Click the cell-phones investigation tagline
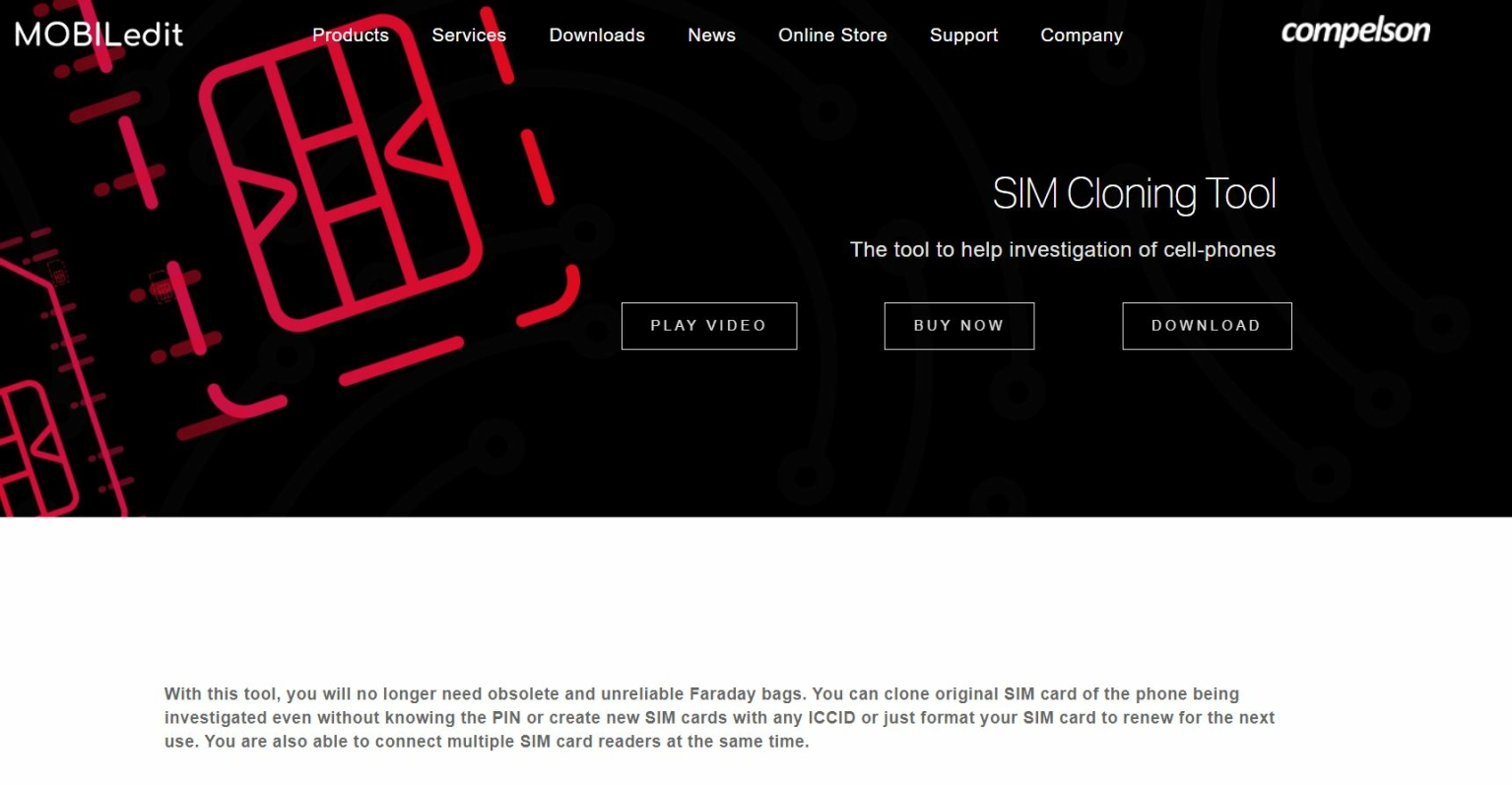This screenshot has height=785, width=1512. 1063,250
